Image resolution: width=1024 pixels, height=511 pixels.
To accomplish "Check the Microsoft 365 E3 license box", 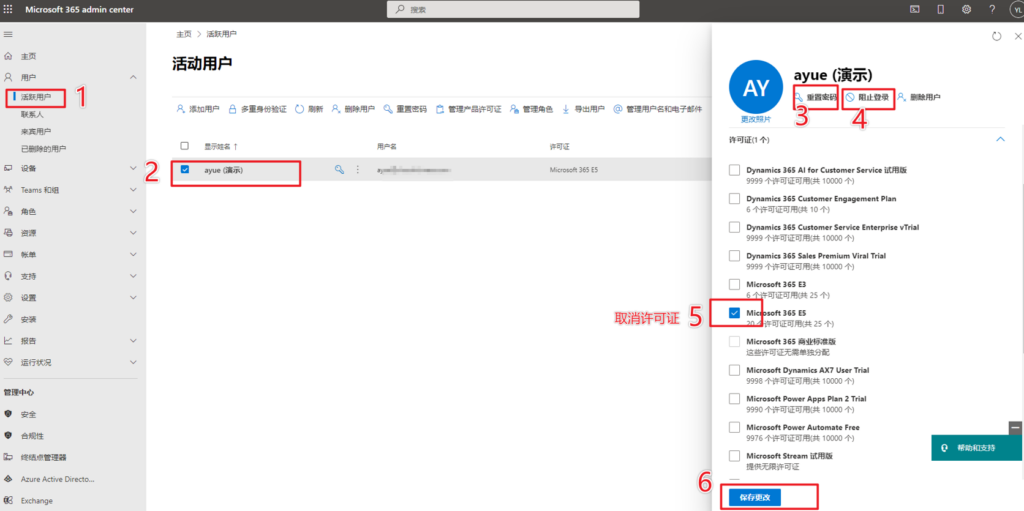I will tap(735, 284).
